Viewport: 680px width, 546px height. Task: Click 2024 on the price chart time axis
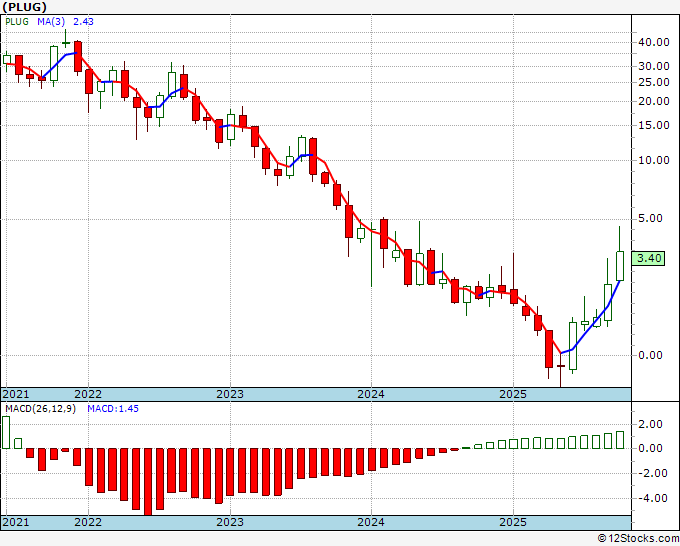pos(371,394)
